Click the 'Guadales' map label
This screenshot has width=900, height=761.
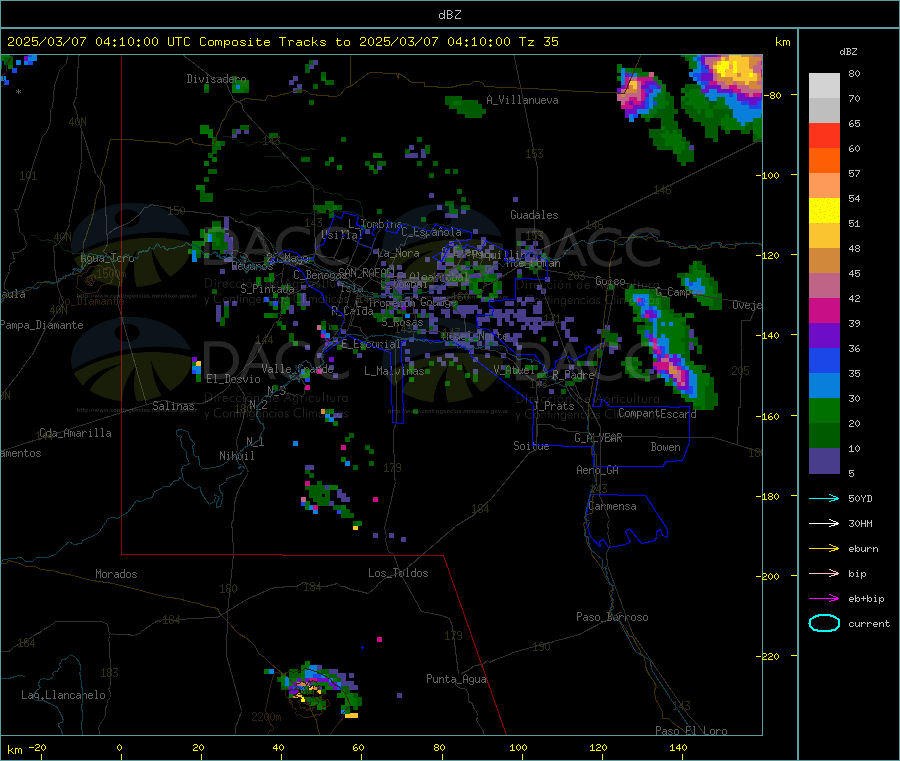click(534, 215)
